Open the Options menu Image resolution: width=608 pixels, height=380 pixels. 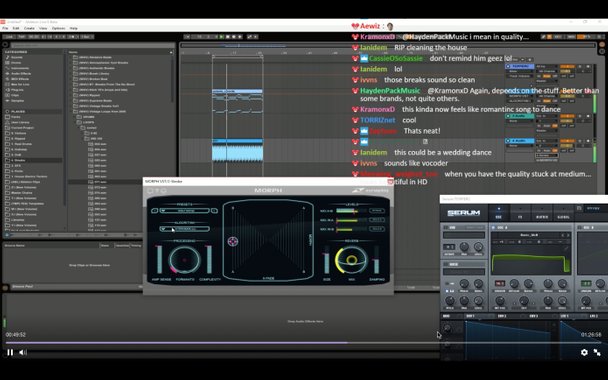click(x=59, y=28)
